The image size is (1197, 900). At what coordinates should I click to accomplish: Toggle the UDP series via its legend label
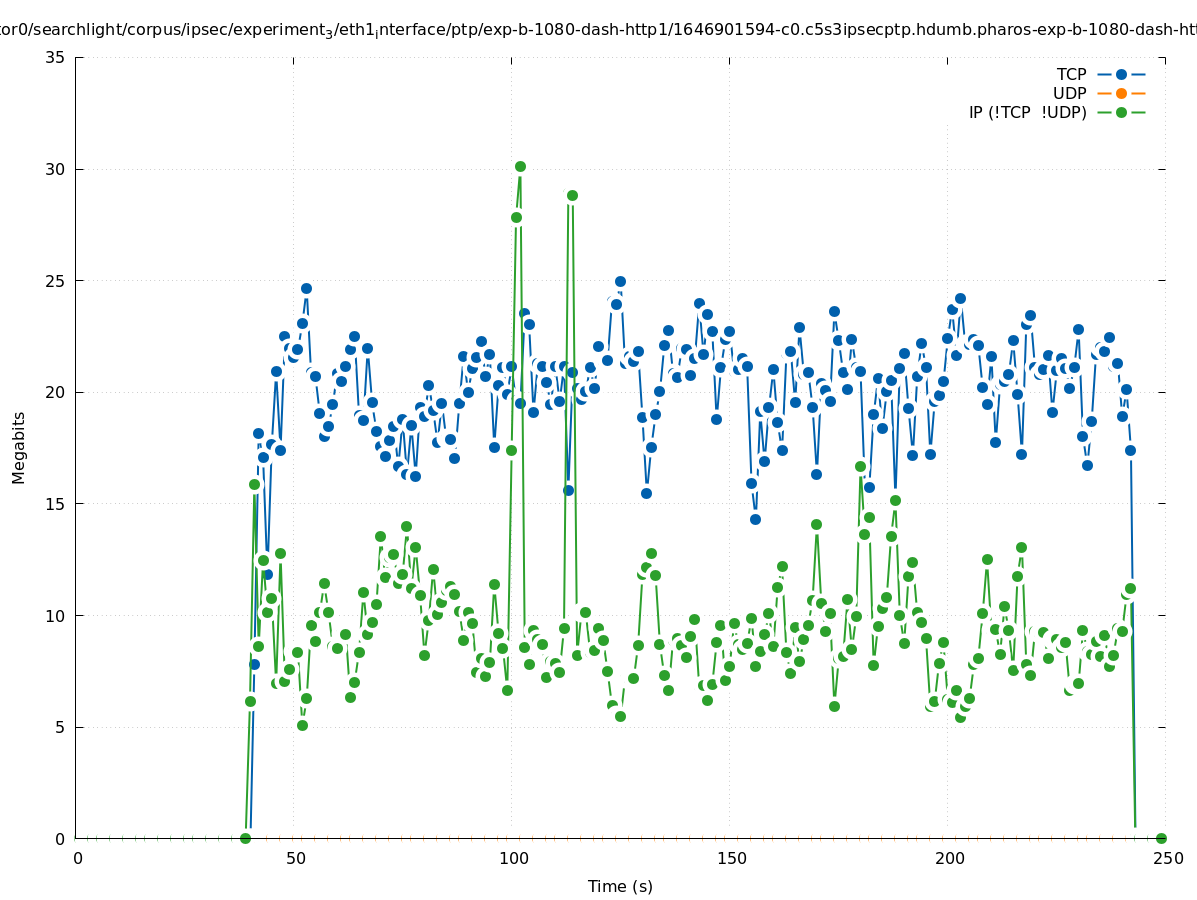tap(1069, 93)
